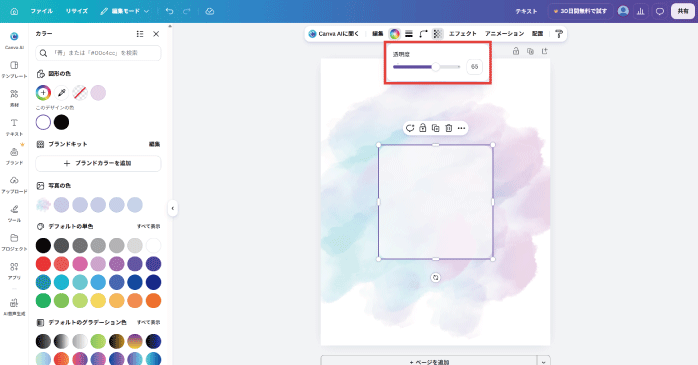The width and height of the screenshot is (698, 365).
Task: Click the 共有 share button
Action: (683, 11)
